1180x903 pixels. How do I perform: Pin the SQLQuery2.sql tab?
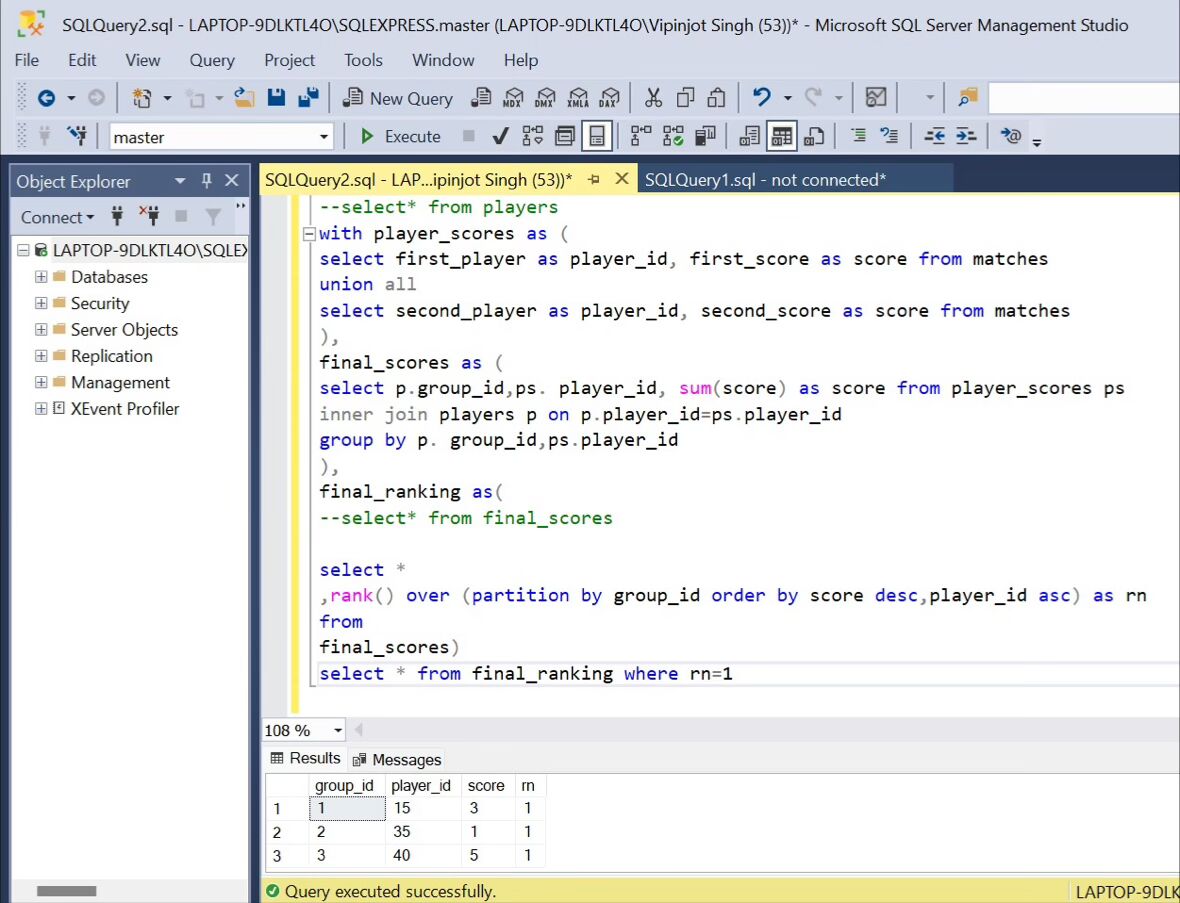pyautogui.click(x=594, y=180)
